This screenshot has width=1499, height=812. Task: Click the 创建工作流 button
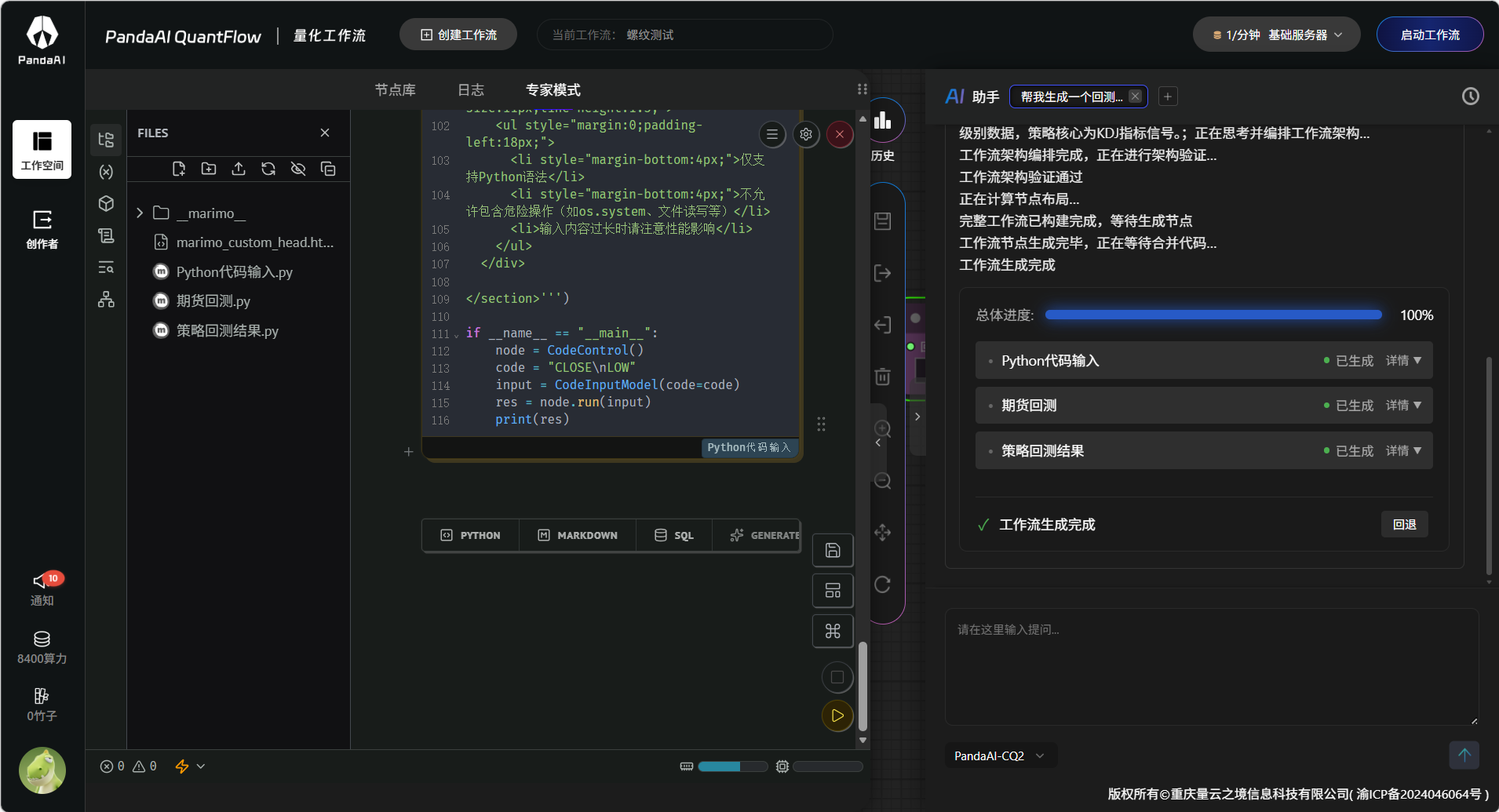pos(458,35)
